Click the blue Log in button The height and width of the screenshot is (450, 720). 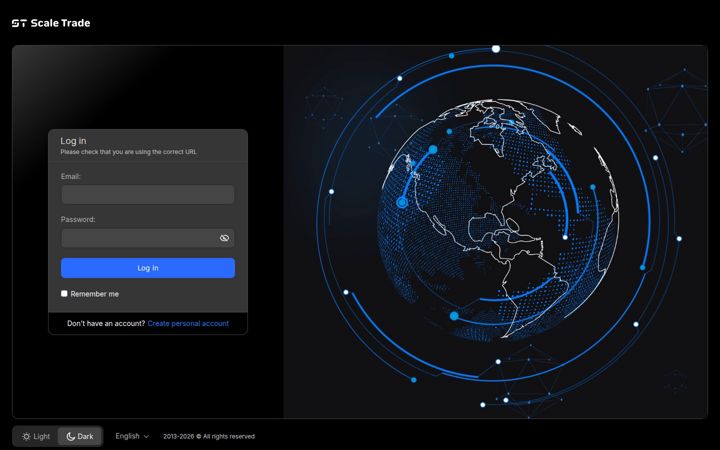point(148,268)
